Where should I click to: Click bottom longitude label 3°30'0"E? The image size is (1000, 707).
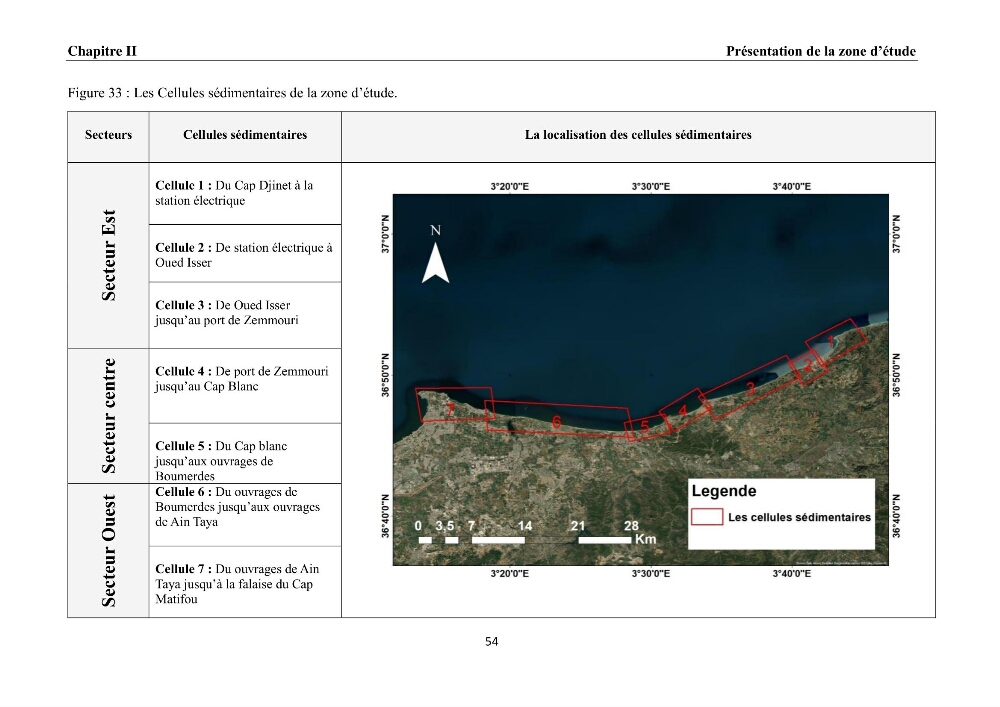click(651, 574)
